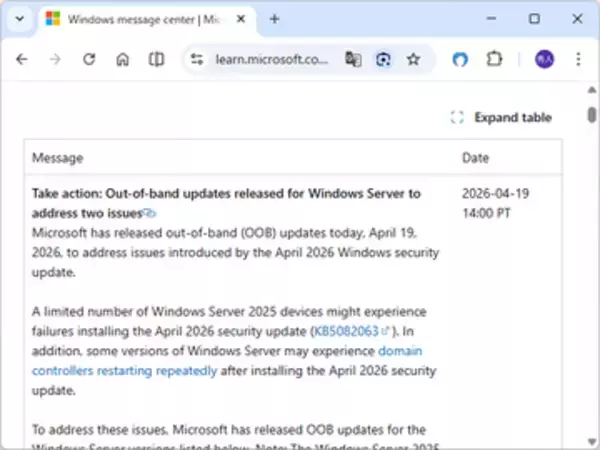
Task: Open domain controllers restarting repeatedly link
Action: [x=227, y=361]
